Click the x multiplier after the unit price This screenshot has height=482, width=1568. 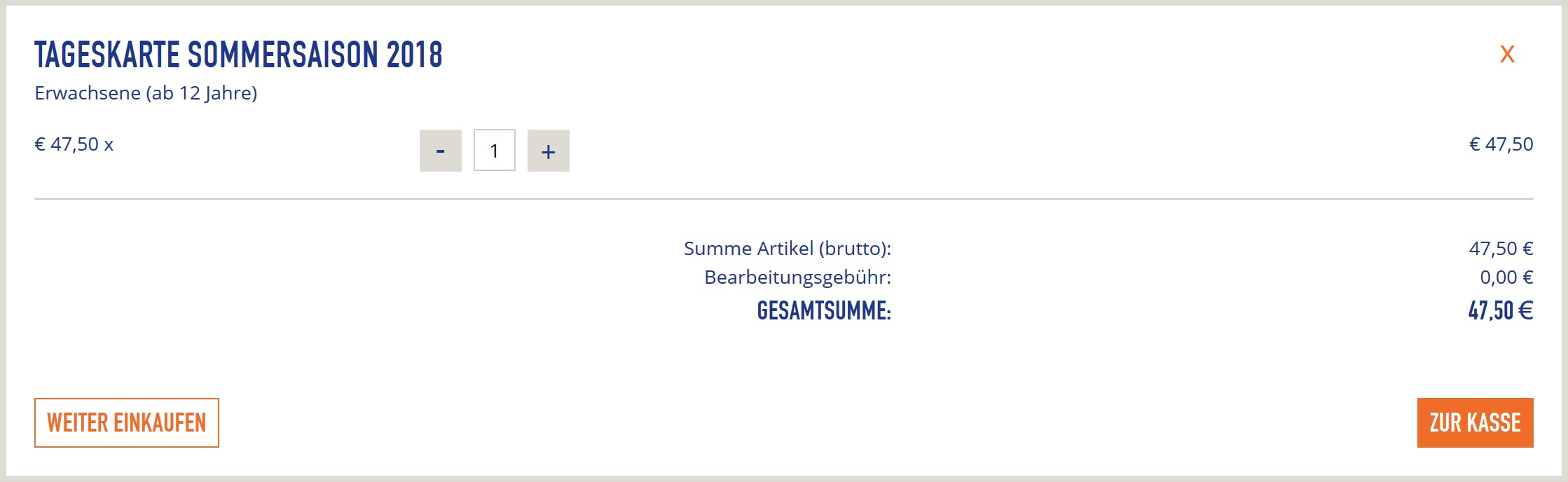(109, 145)
